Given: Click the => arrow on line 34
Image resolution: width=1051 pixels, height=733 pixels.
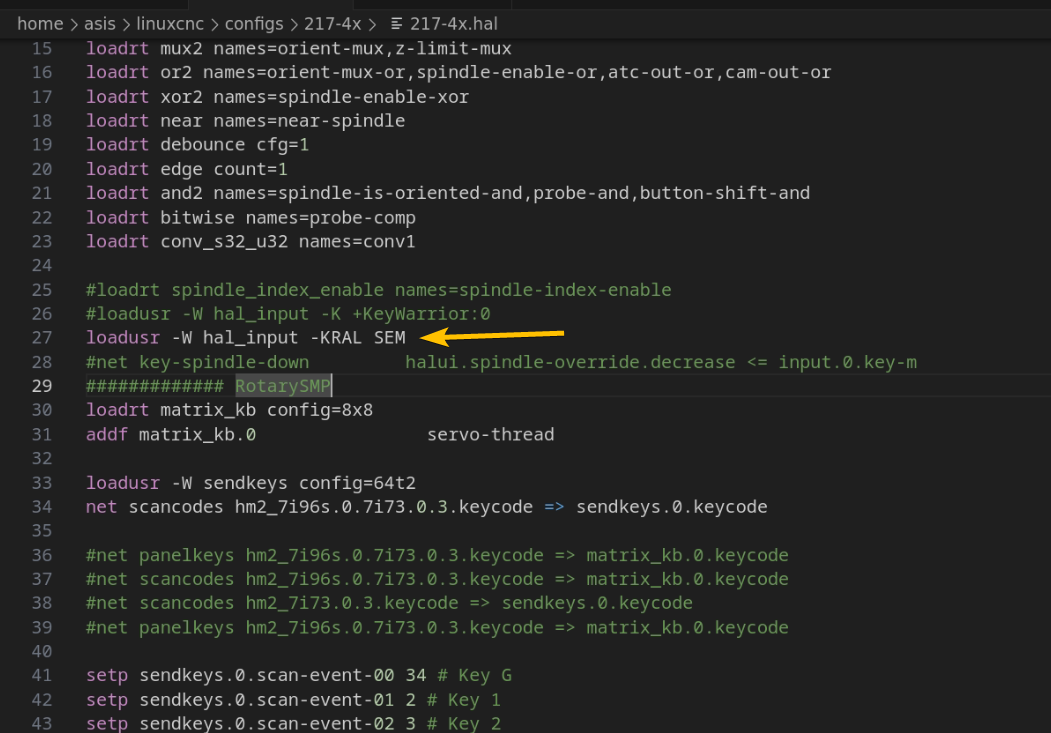Looking at the screenshot, I should click(554, 507).
